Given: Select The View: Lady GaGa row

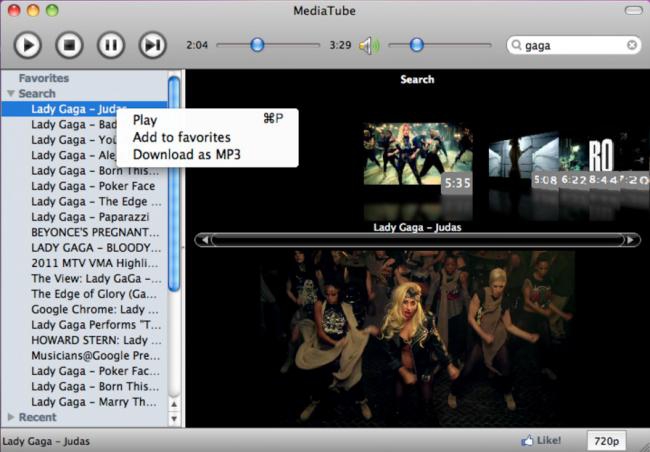Looking at the screenshot, I should (84, 278).
